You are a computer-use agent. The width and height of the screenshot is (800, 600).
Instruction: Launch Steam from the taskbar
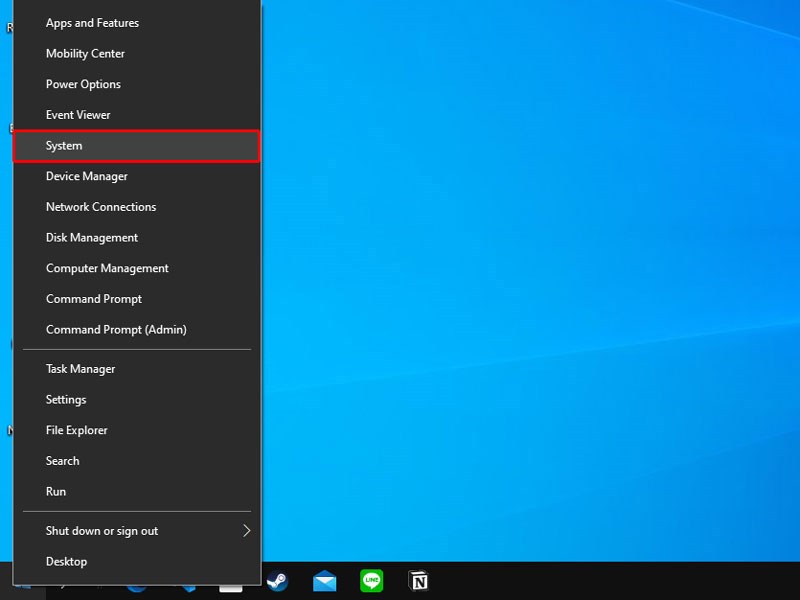(x=277, y=581)
